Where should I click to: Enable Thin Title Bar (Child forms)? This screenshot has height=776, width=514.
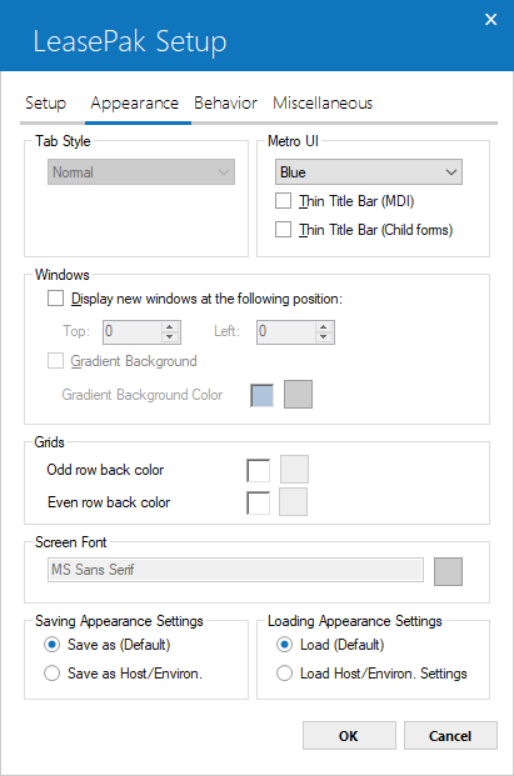pos(283,230)
